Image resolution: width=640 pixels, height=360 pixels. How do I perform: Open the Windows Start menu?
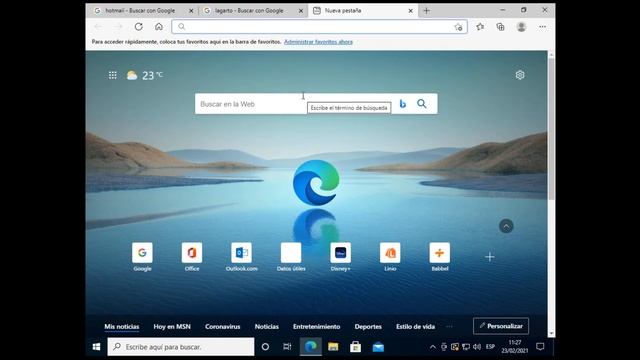pos(96,347)
